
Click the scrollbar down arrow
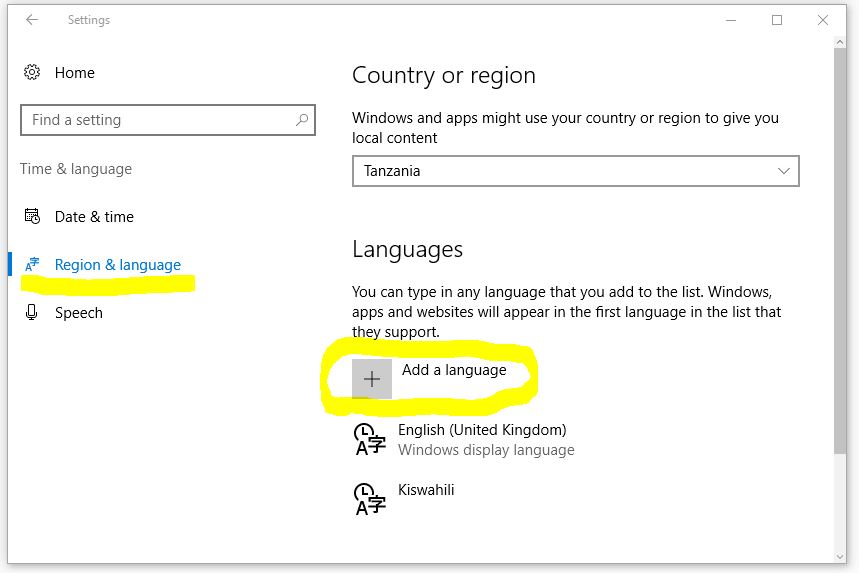pos(840,557)
